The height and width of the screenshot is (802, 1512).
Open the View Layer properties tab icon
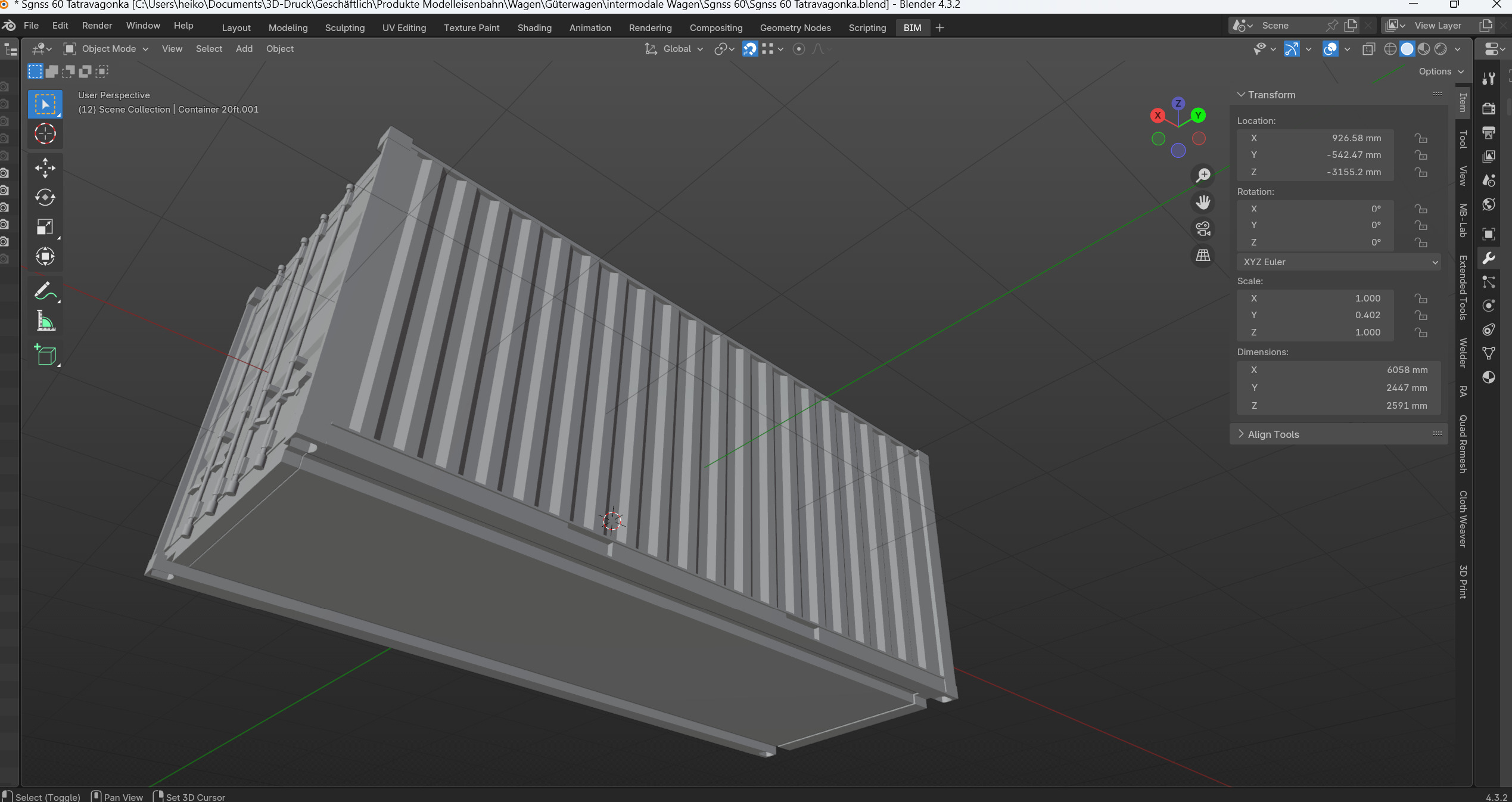coord(1489,156)
